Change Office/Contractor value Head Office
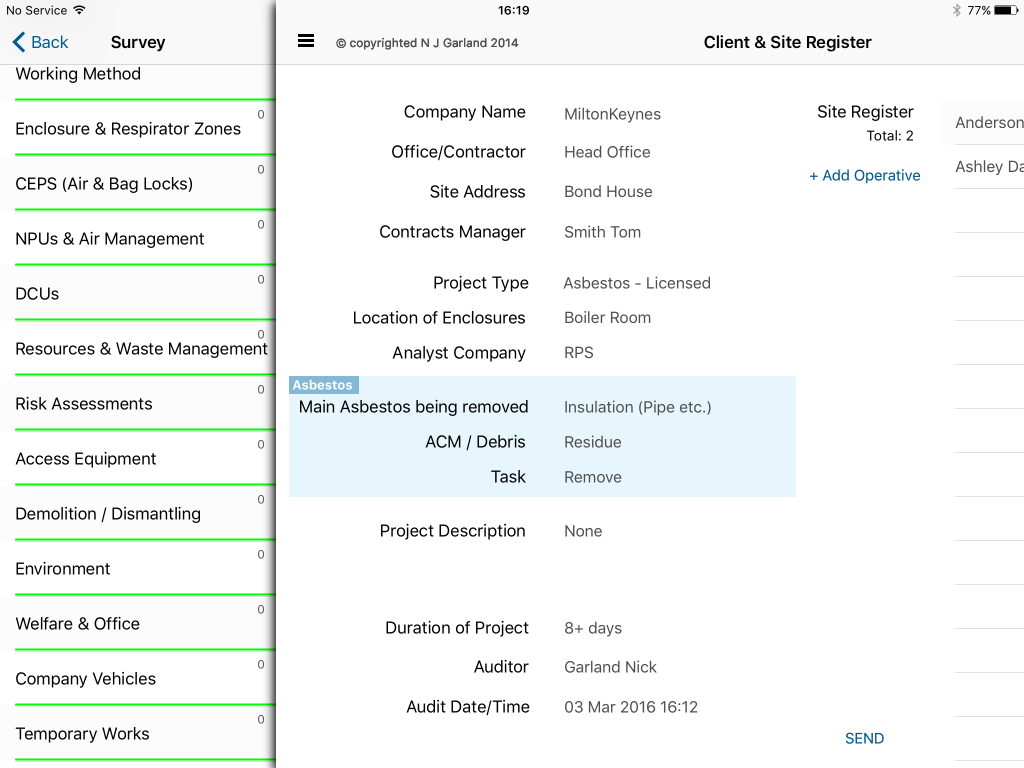Screen dimensions: 1024x768 pyautogui.click(x=607, y=152)
